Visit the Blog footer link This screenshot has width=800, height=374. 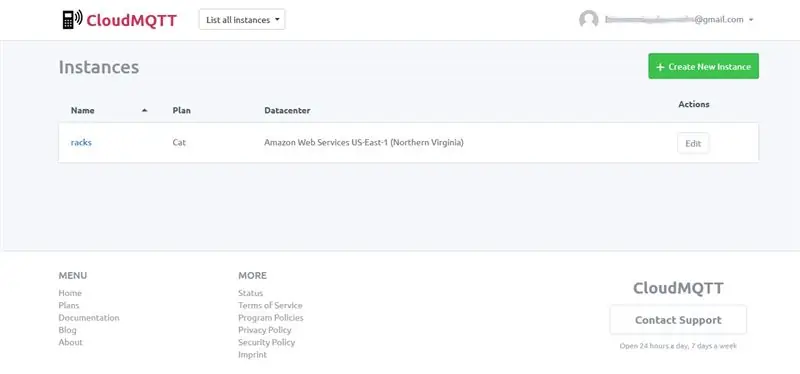click(67, 330)
